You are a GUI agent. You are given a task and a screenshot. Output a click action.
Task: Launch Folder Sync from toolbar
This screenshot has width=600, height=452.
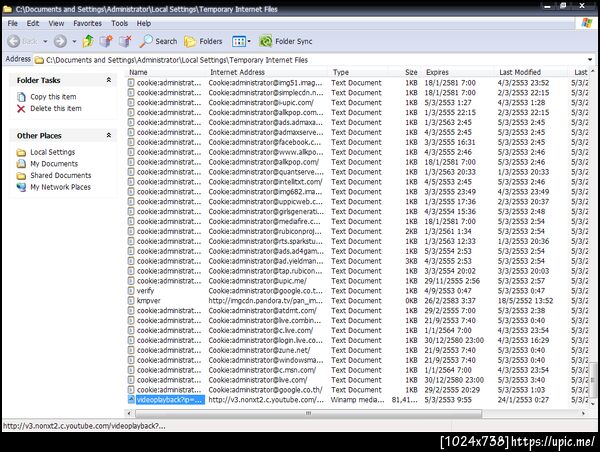click(285, 41)
